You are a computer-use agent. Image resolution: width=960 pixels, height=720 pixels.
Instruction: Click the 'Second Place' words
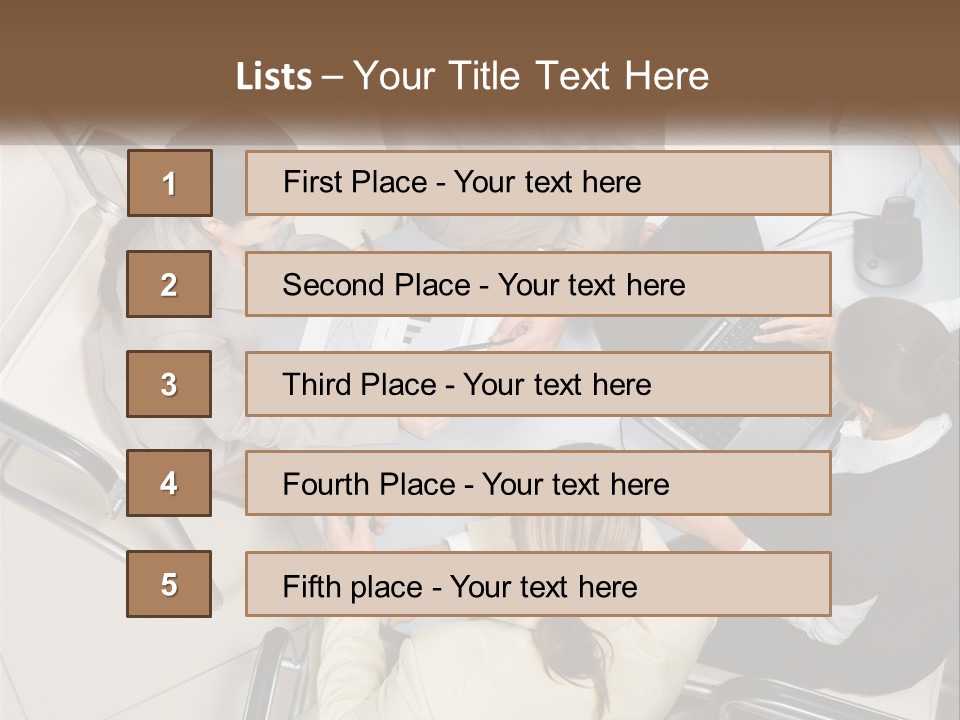376,285
